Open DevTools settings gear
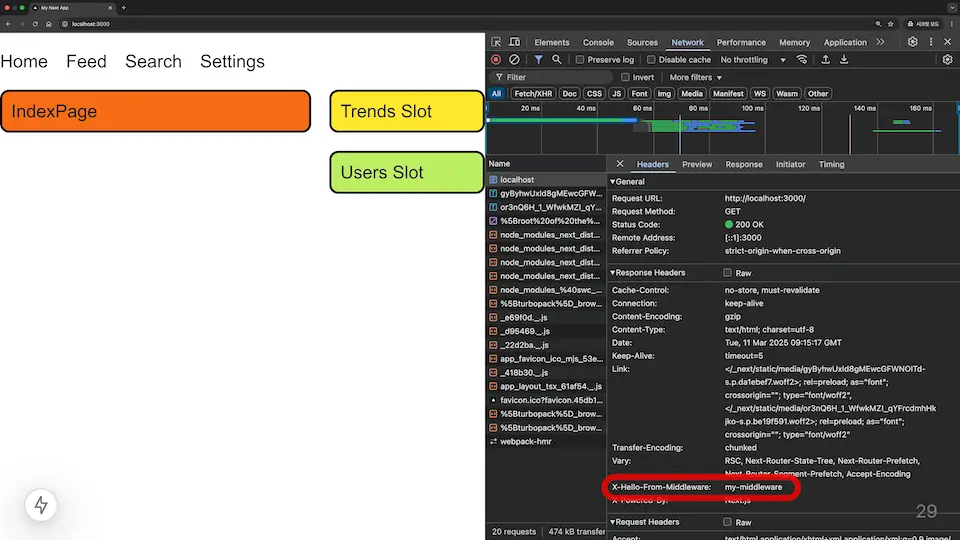Screen dimensions: 960x540 [x=912, y=42]
